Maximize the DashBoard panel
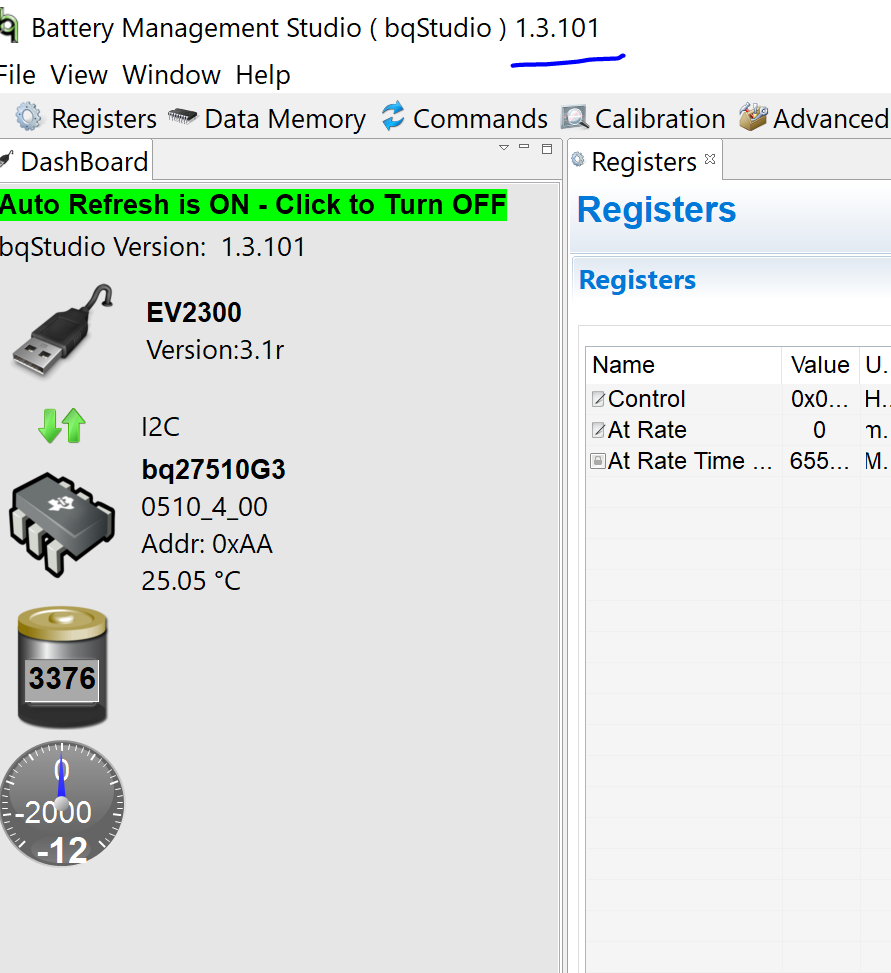 click(x=547, y=149)
